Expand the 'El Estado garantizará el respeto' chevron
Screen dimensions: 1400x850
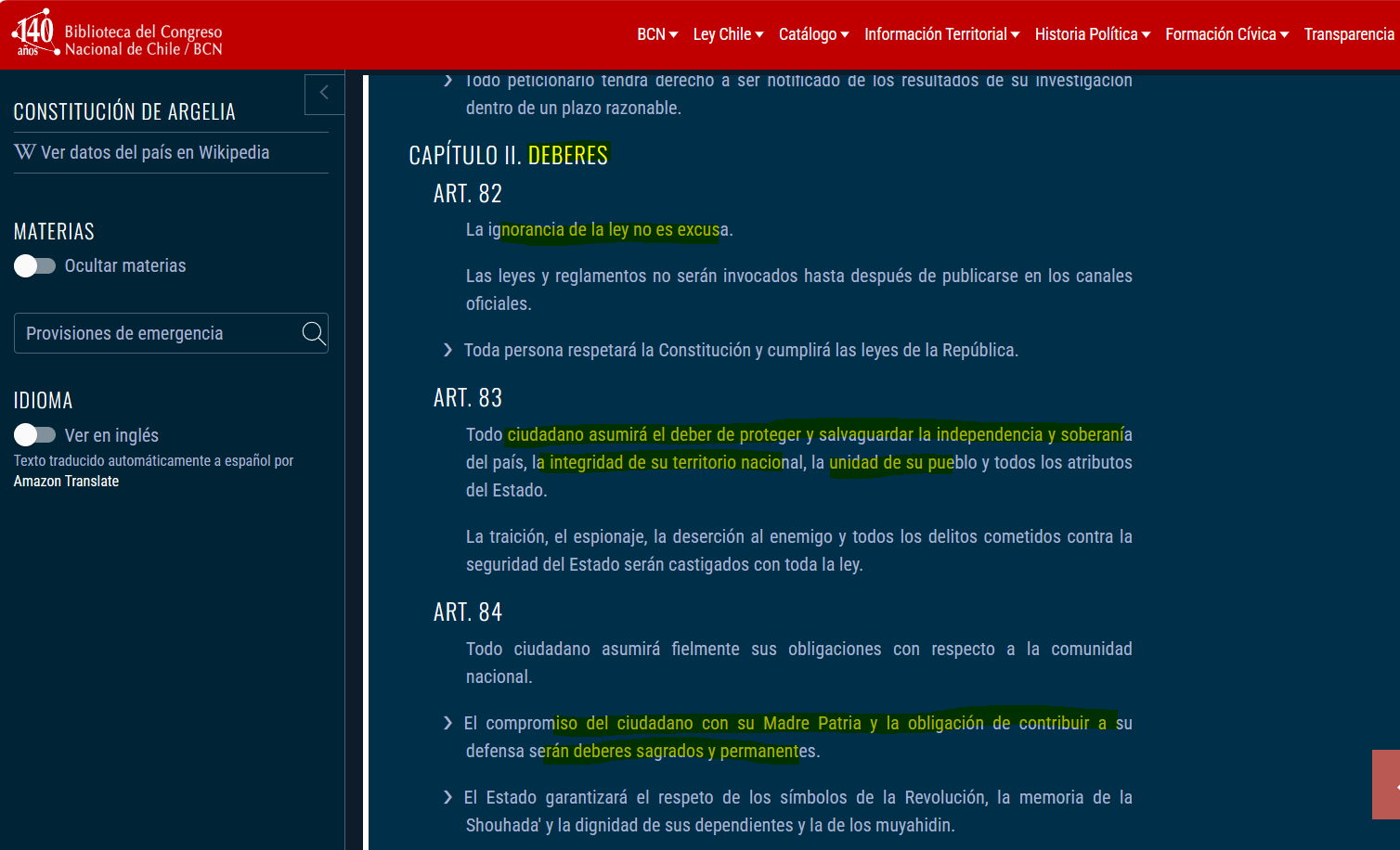[448, 797]
